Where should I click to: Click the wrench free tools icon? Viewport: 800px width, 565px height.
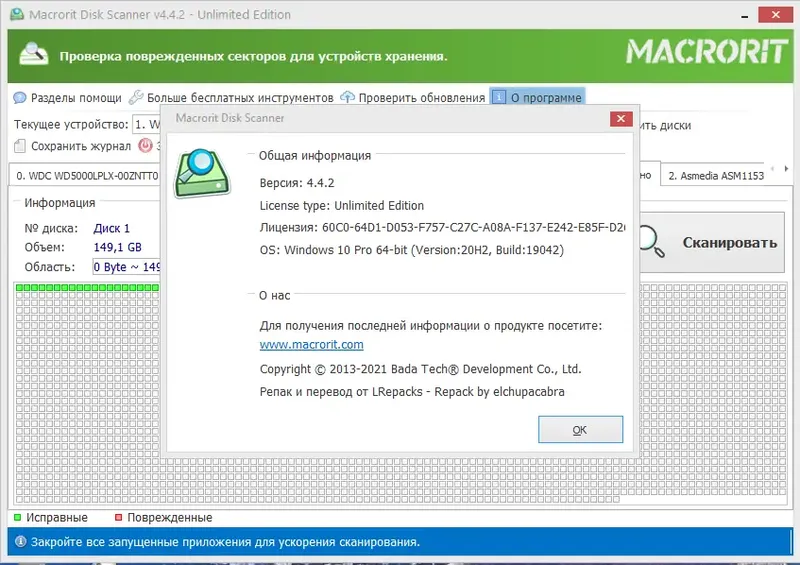click(136, 97)
